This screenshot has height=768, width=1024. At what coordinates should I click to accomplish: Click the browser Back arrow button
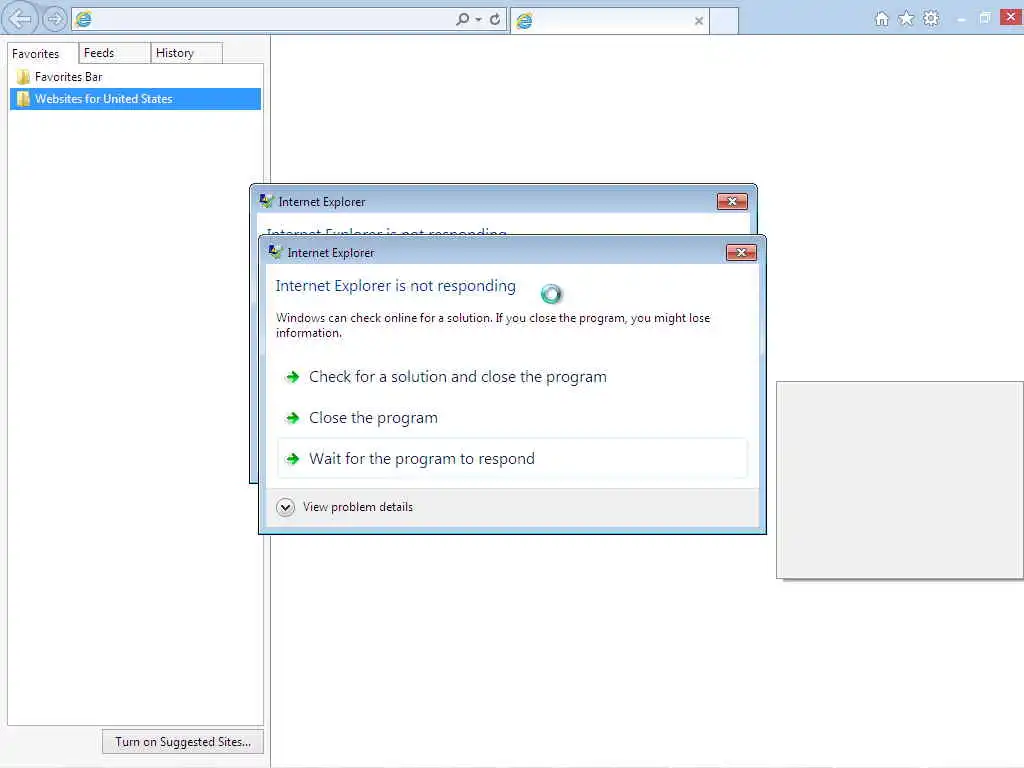(19, 18)
